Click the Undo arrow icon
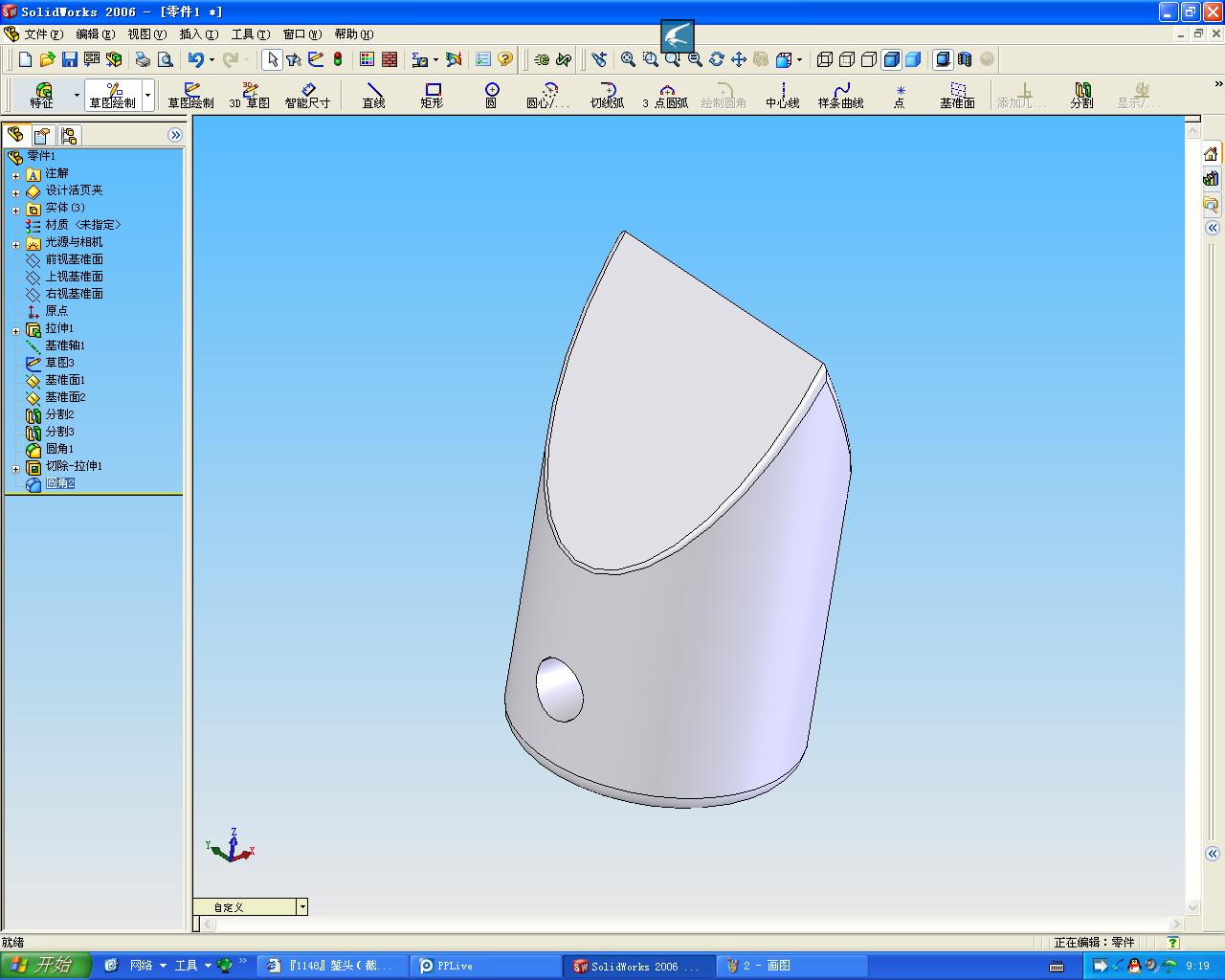1225x980 pixels. pyautogui.click(x=195, y=59)
